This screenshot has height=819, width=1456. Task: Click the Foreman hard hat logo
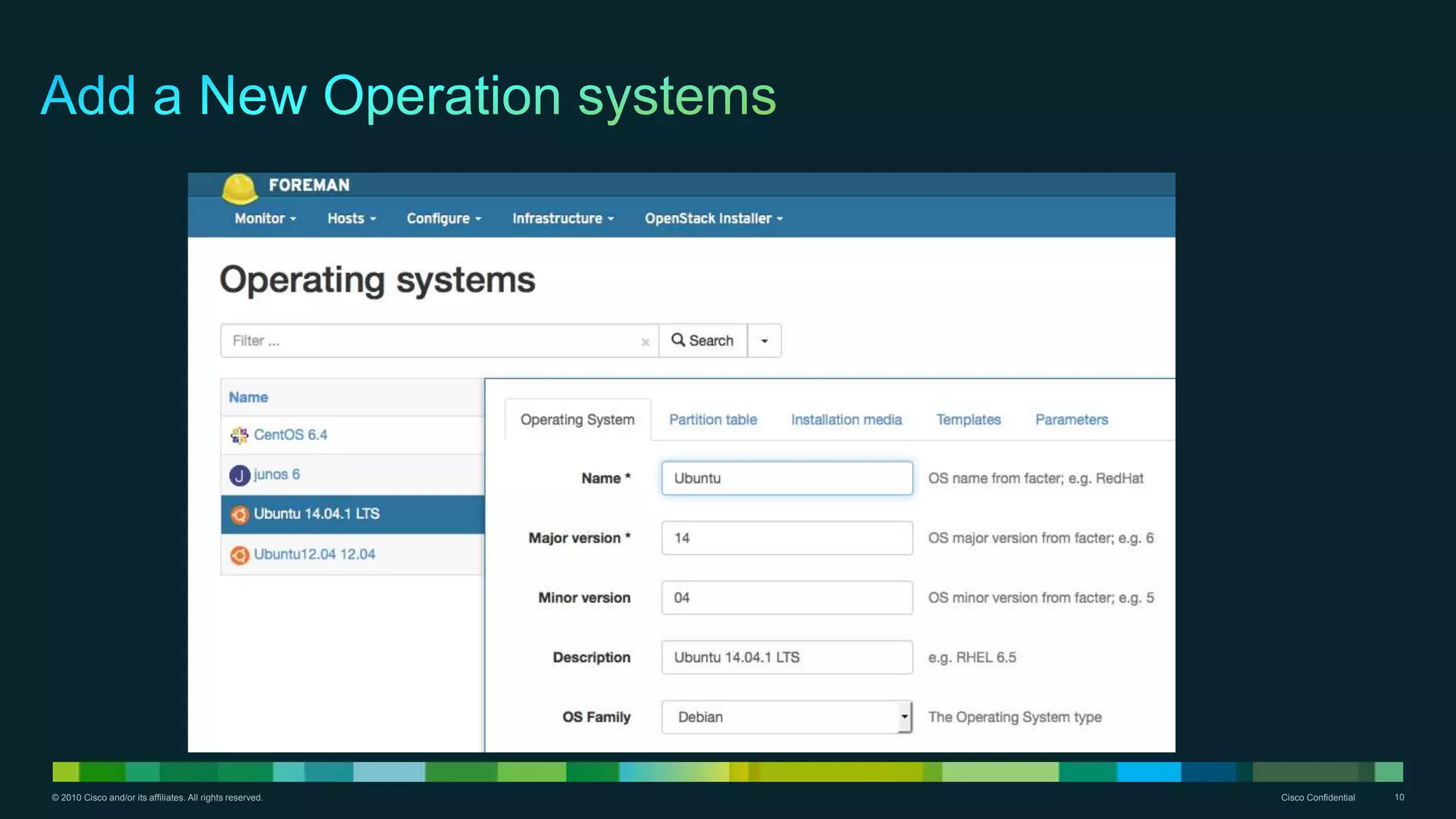(239, 188)
